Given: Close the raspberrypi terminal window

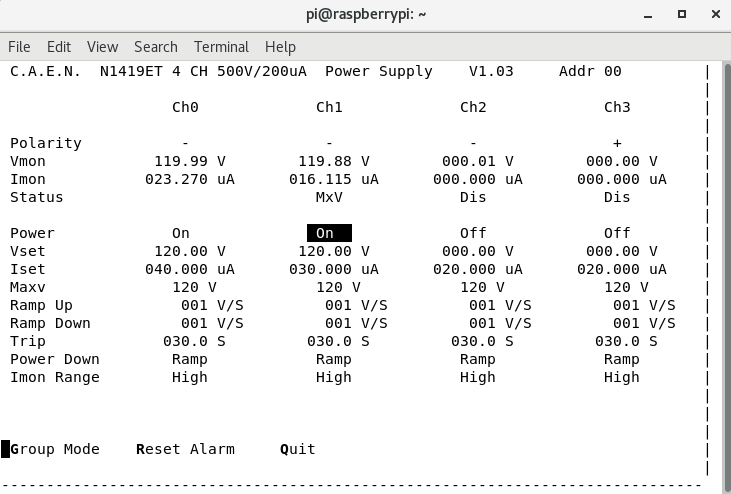Looking at the screenshot, I should (x=711, y=14).
